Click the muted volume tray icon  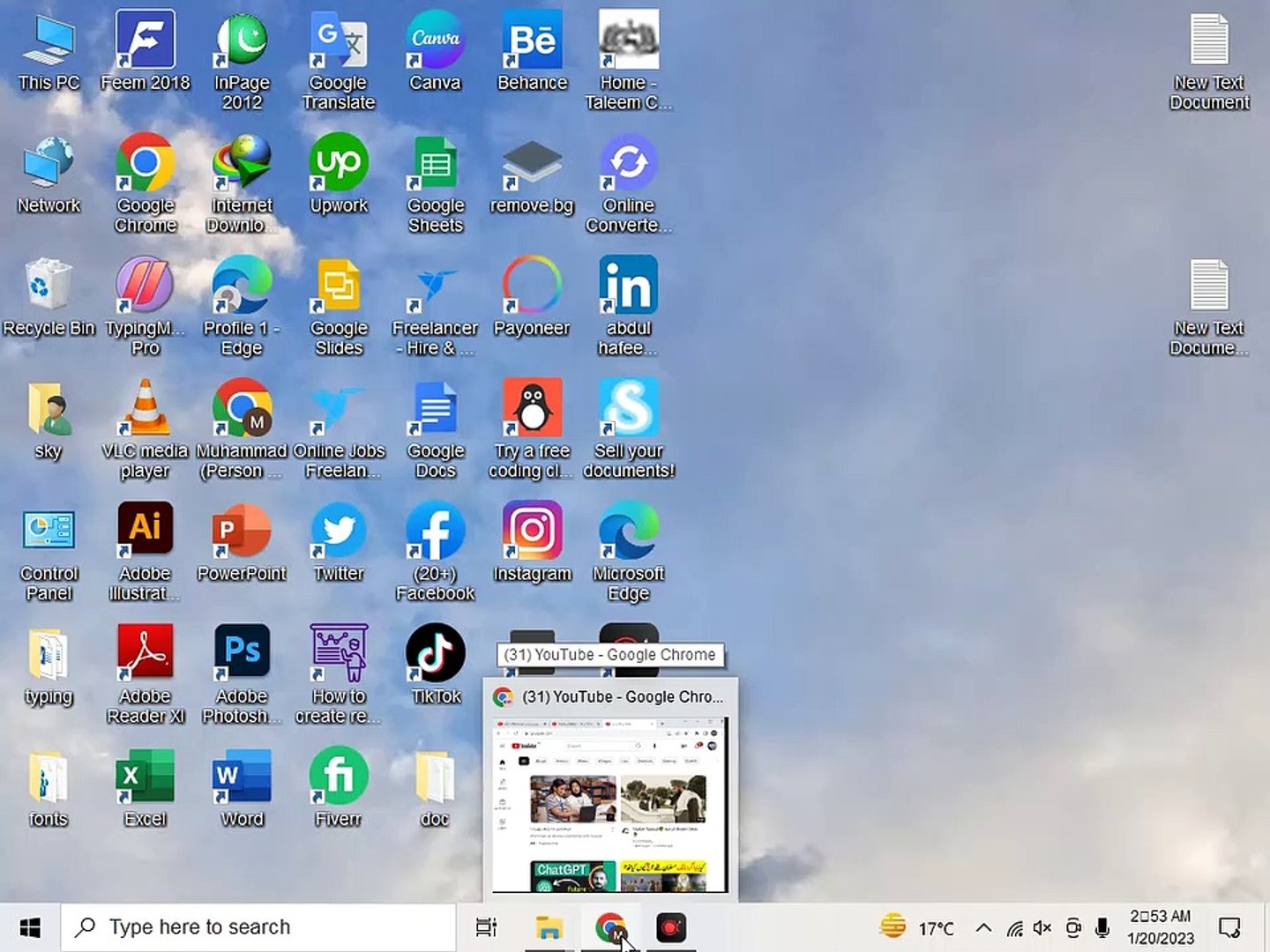(x=1042, y=927)
